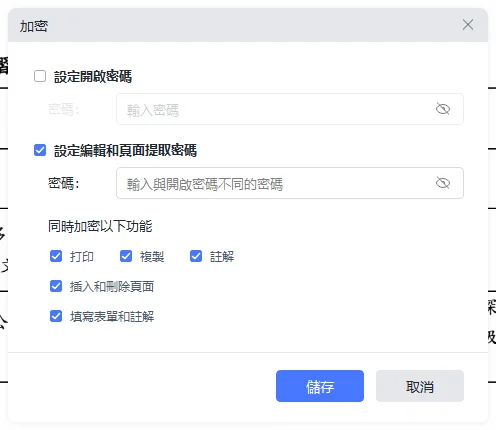The width and height of the screenshot is (496, 430).
Task: Toggle visibility eye in edit password field
Action: point(443,183)
